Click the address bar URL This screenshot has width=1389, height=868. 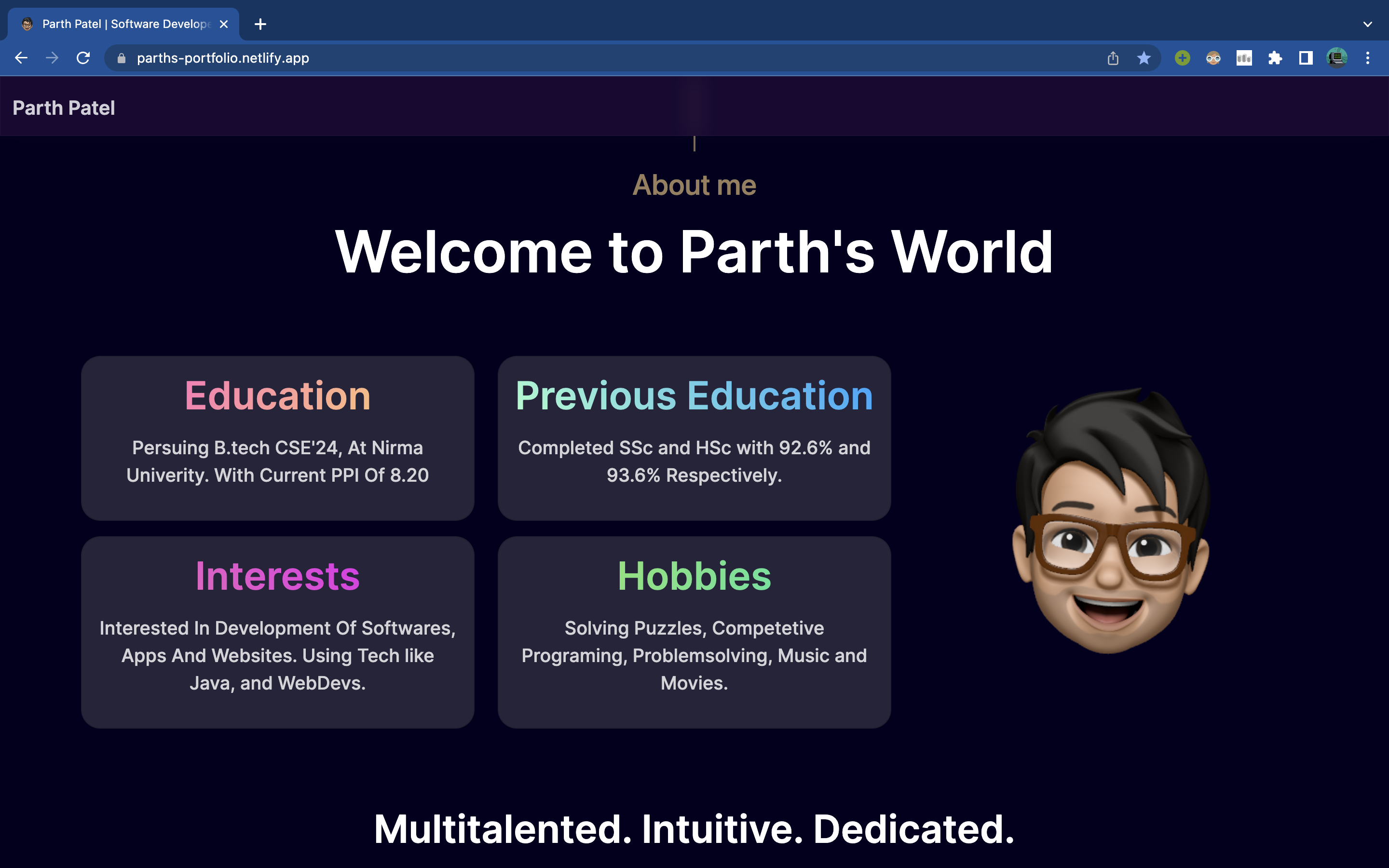223,58
